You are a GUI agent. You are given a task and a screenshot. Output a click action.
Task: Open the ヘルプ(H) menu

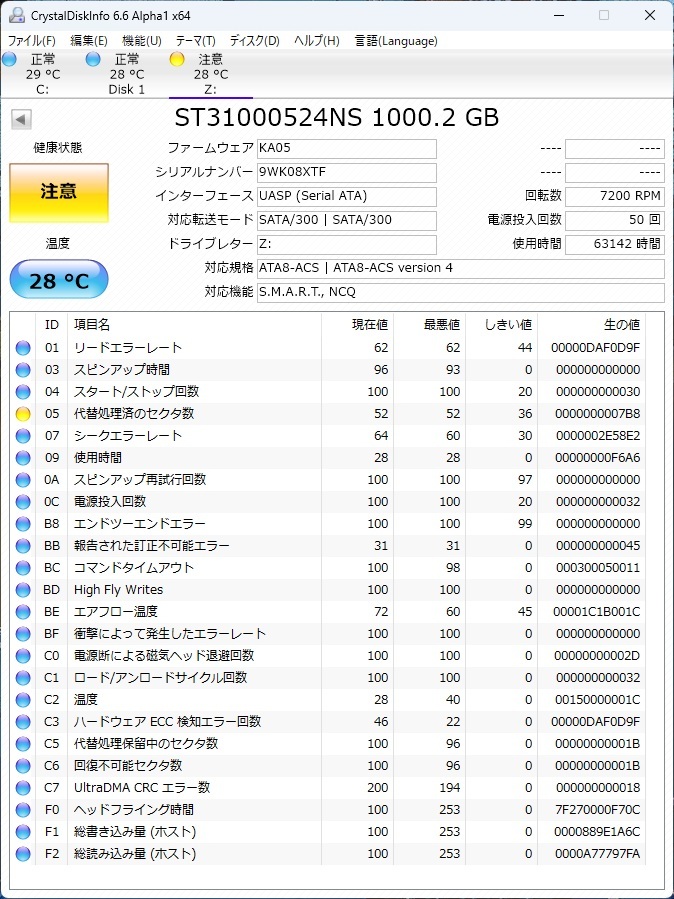pos(316,41)
